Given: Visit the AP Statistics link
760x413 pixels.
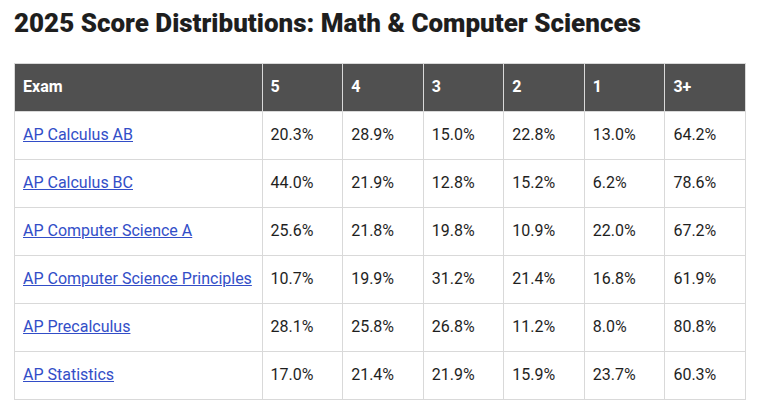Looking at the screenshot, I should click(x=68, y=375).
